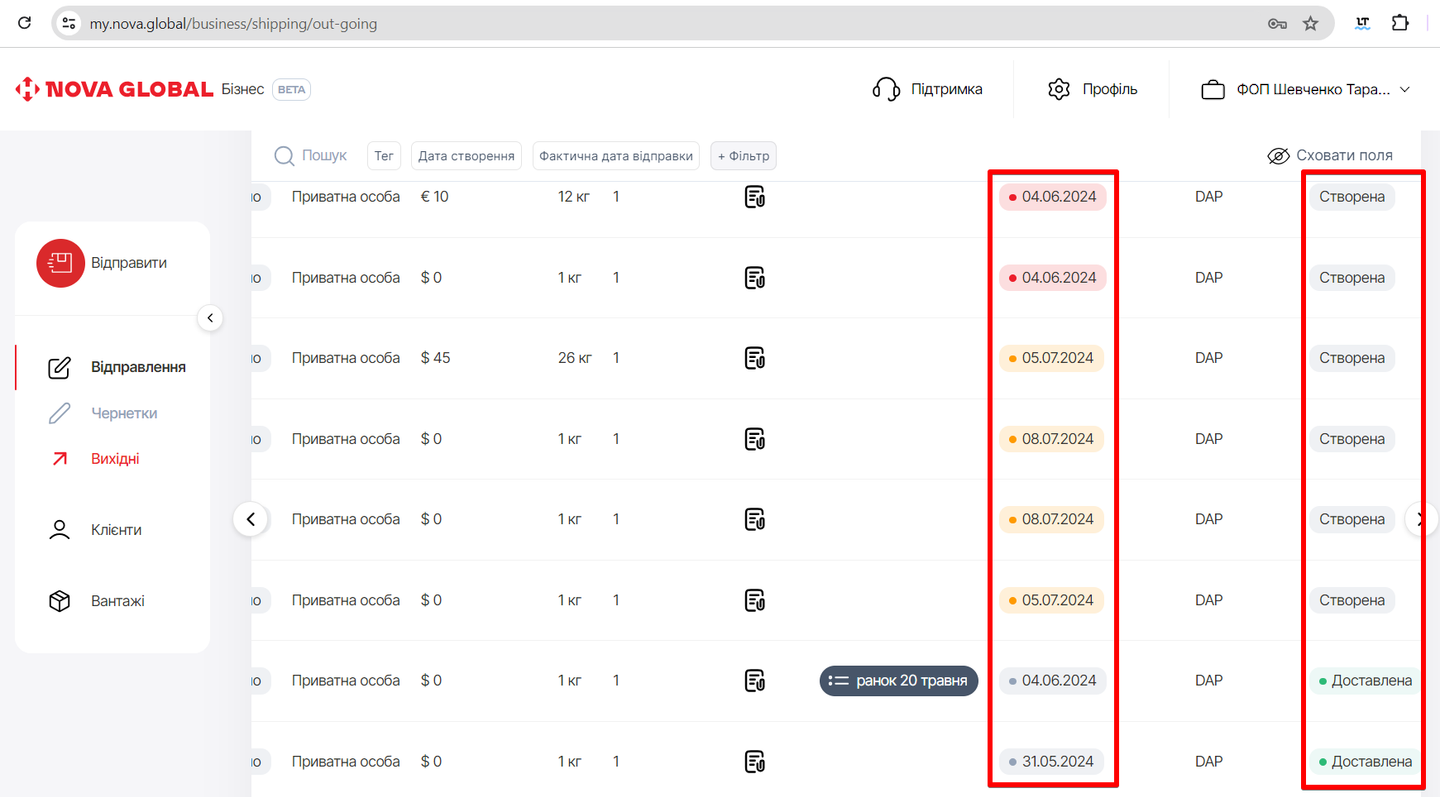The width and height of the screenshot is (1440, 797).
Task: Click the Підтримка headset icon
Action: click(x=886, y=89)
